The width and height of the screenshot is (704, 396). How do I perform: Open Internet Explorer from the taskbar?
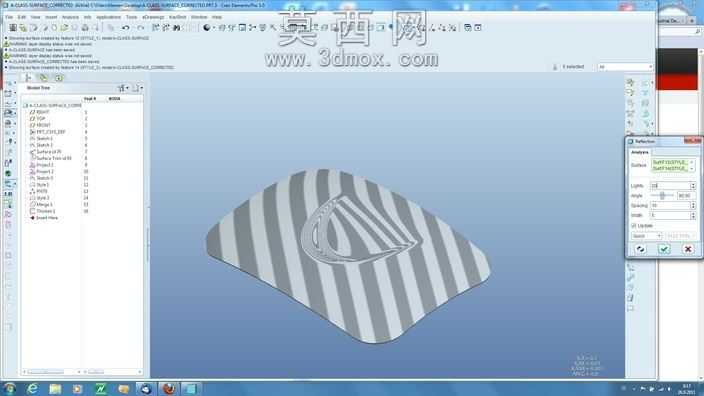pos(32,389)
